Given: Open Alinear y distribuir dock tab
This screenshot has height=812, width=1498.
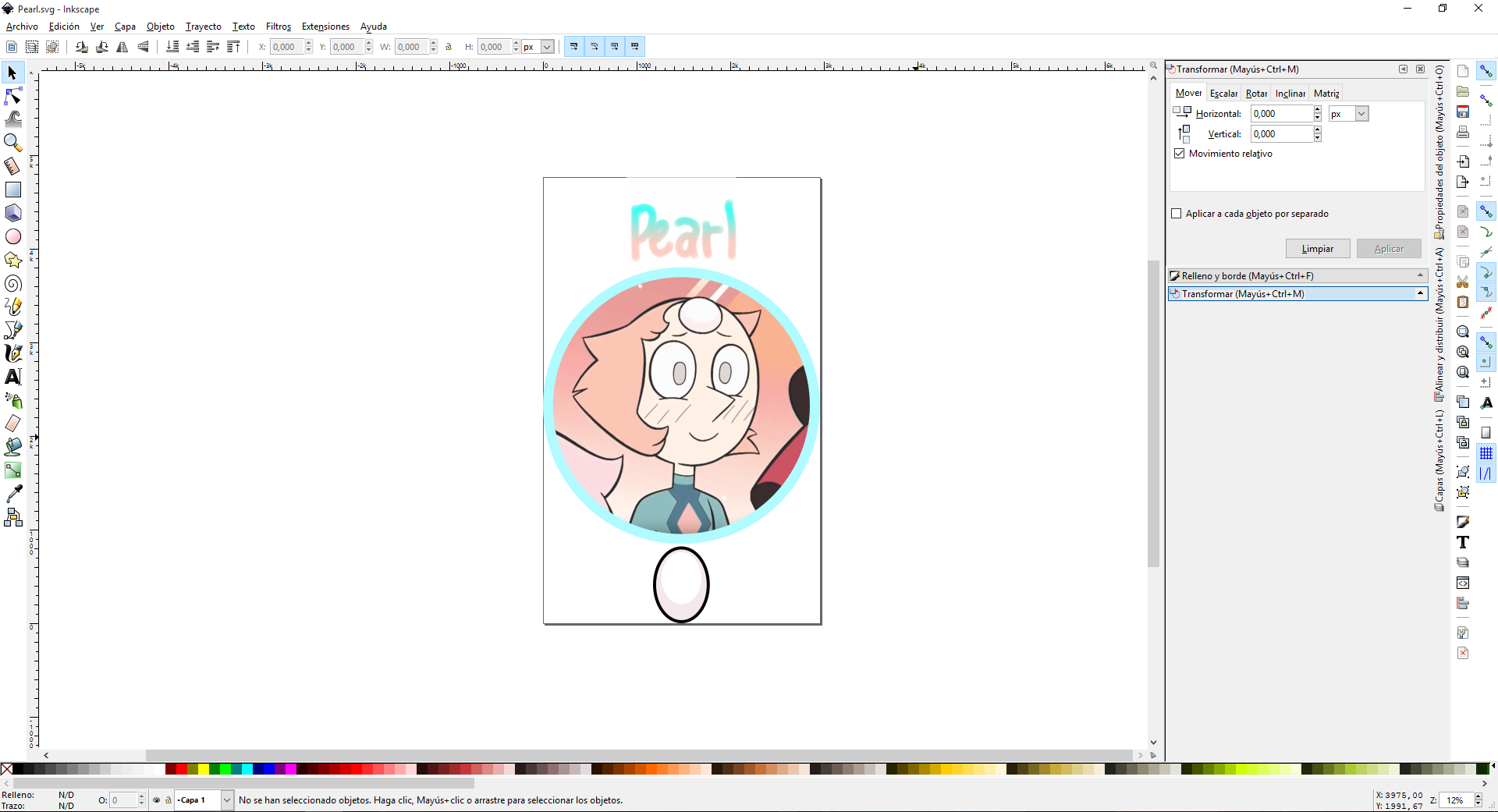Looking at the screenshot, I should (x=1439, y=325).
